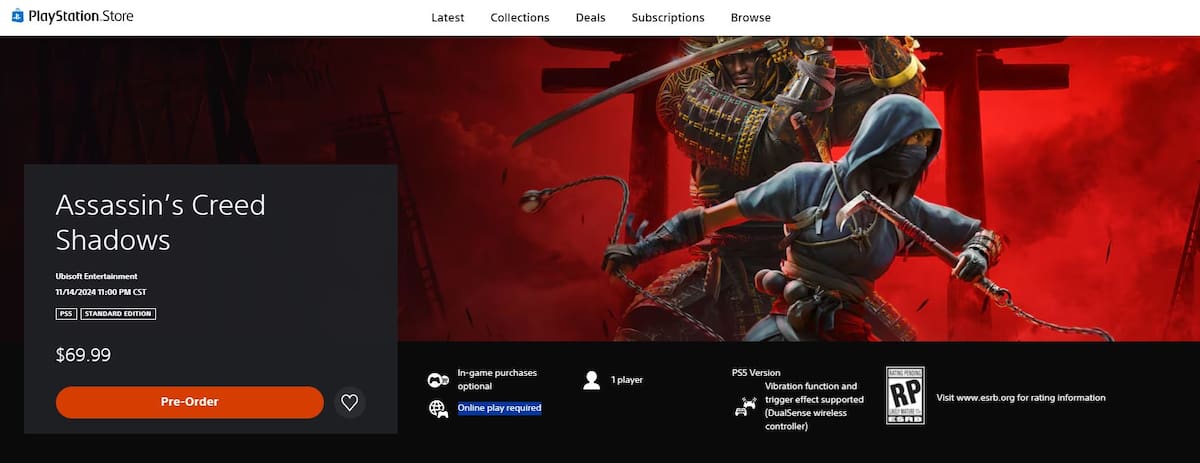Add game to wishlist heart icon
This screenshot has width=1200, height=463.
[x=349, y=402]
